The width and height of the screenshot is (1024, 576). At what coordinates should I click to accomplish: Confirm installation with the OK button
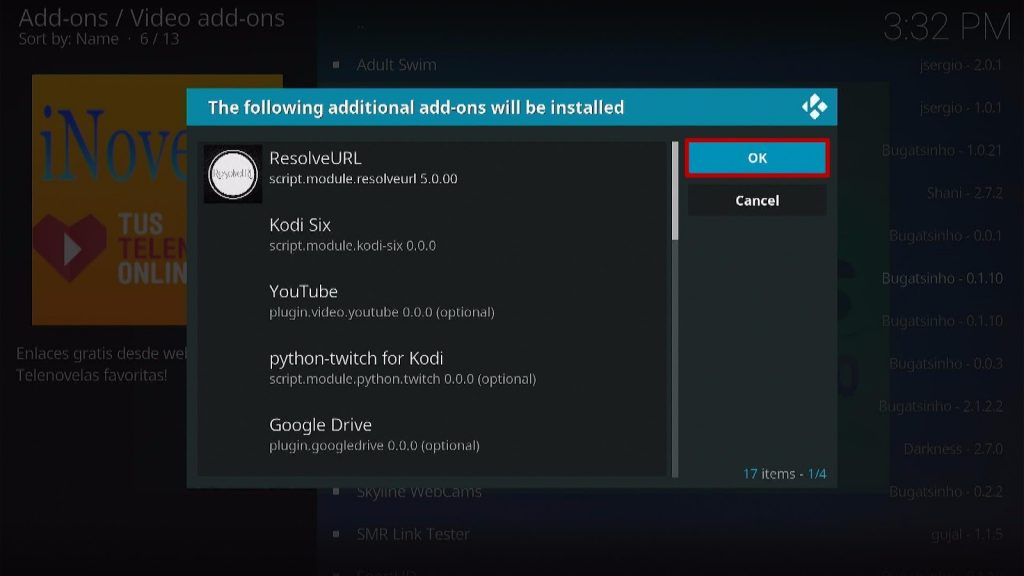point(757,158)
